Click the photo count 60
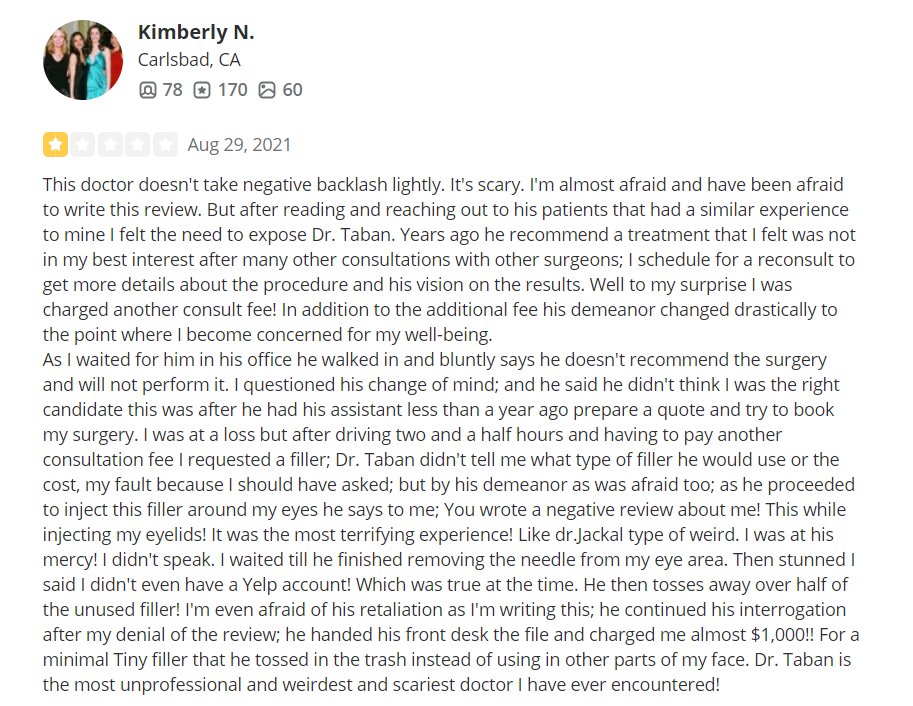Screen dimensions: 913x706 coord(292,90)
